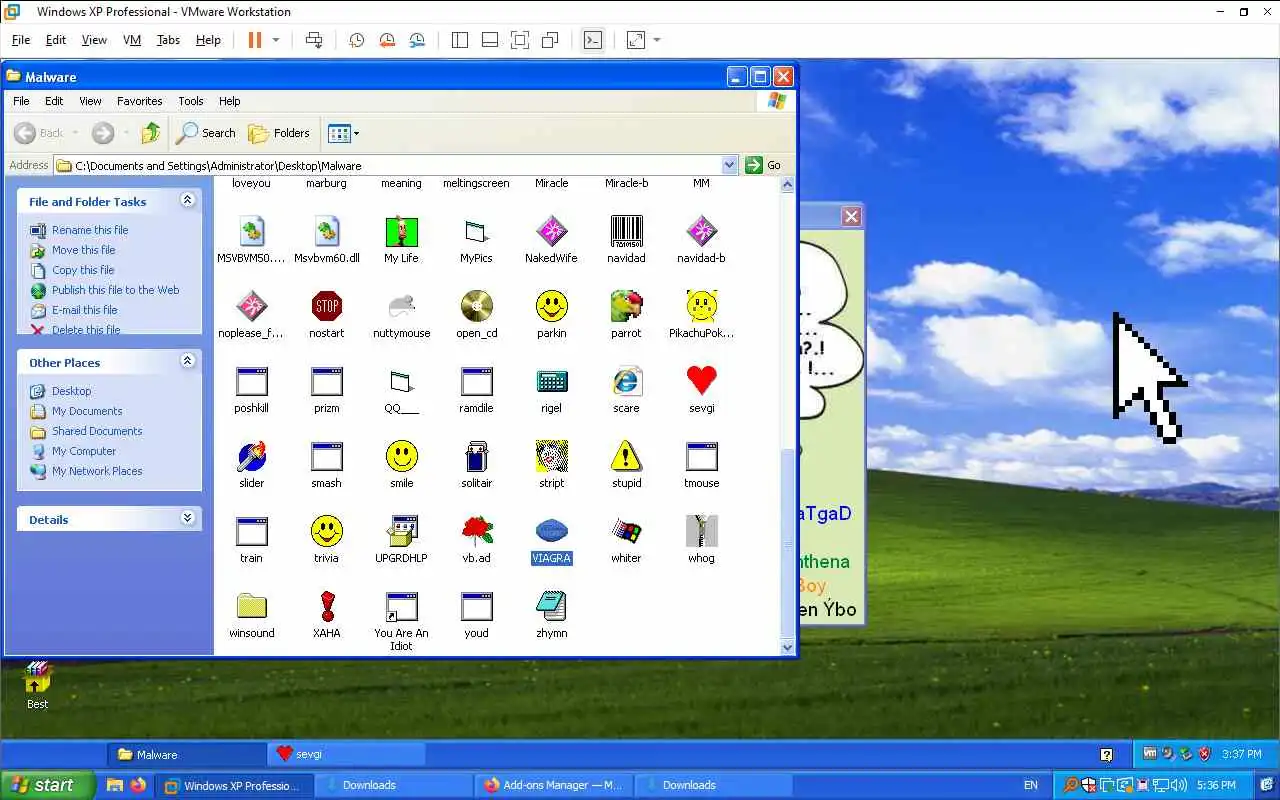Image resolution: width=1280 pixels, height=800 pixels.
Task: Click VMware send Ctrl+Alt+Del toolbar icon
Action: click(314, 40)
